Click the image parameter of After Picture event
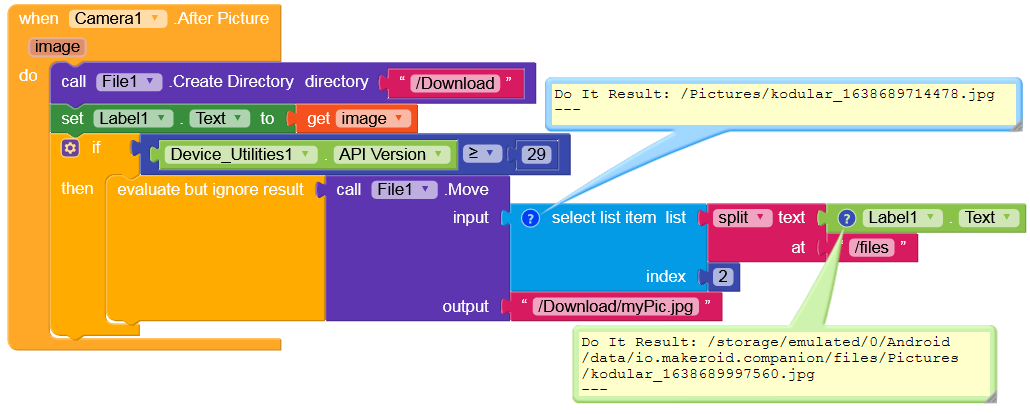This screenshot has height=414, width=1030. 56,46
